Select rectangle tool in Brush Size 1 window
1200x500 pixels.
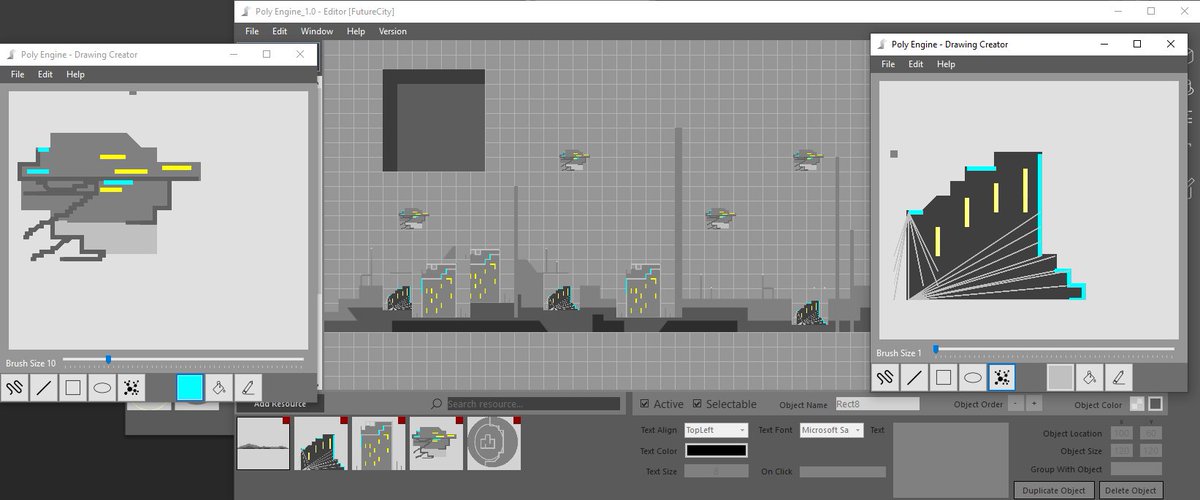click(x=943, y=377)
